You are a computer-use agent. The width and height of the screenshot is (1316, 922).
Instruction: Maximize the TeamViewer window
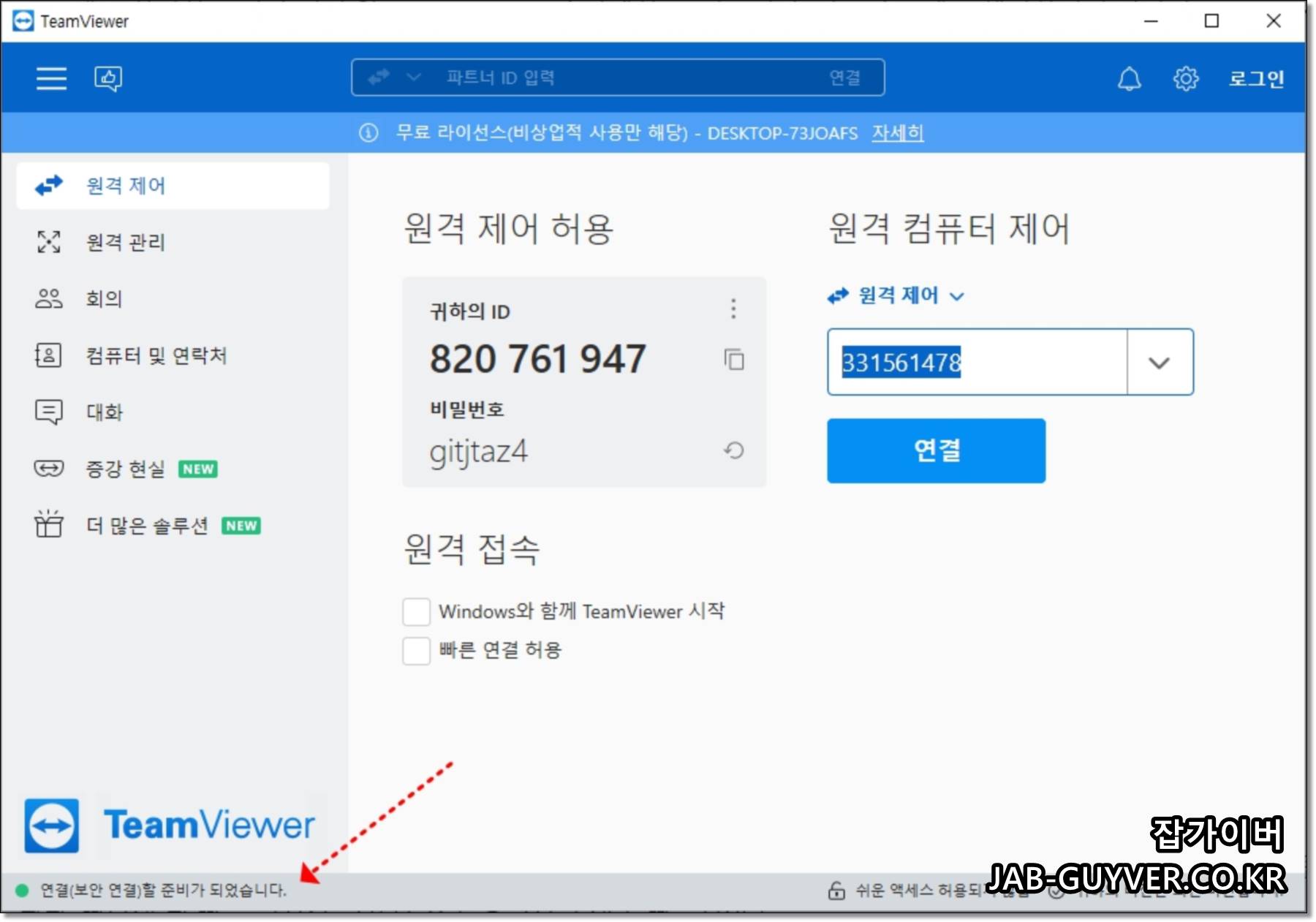[x=1211, y=21]
